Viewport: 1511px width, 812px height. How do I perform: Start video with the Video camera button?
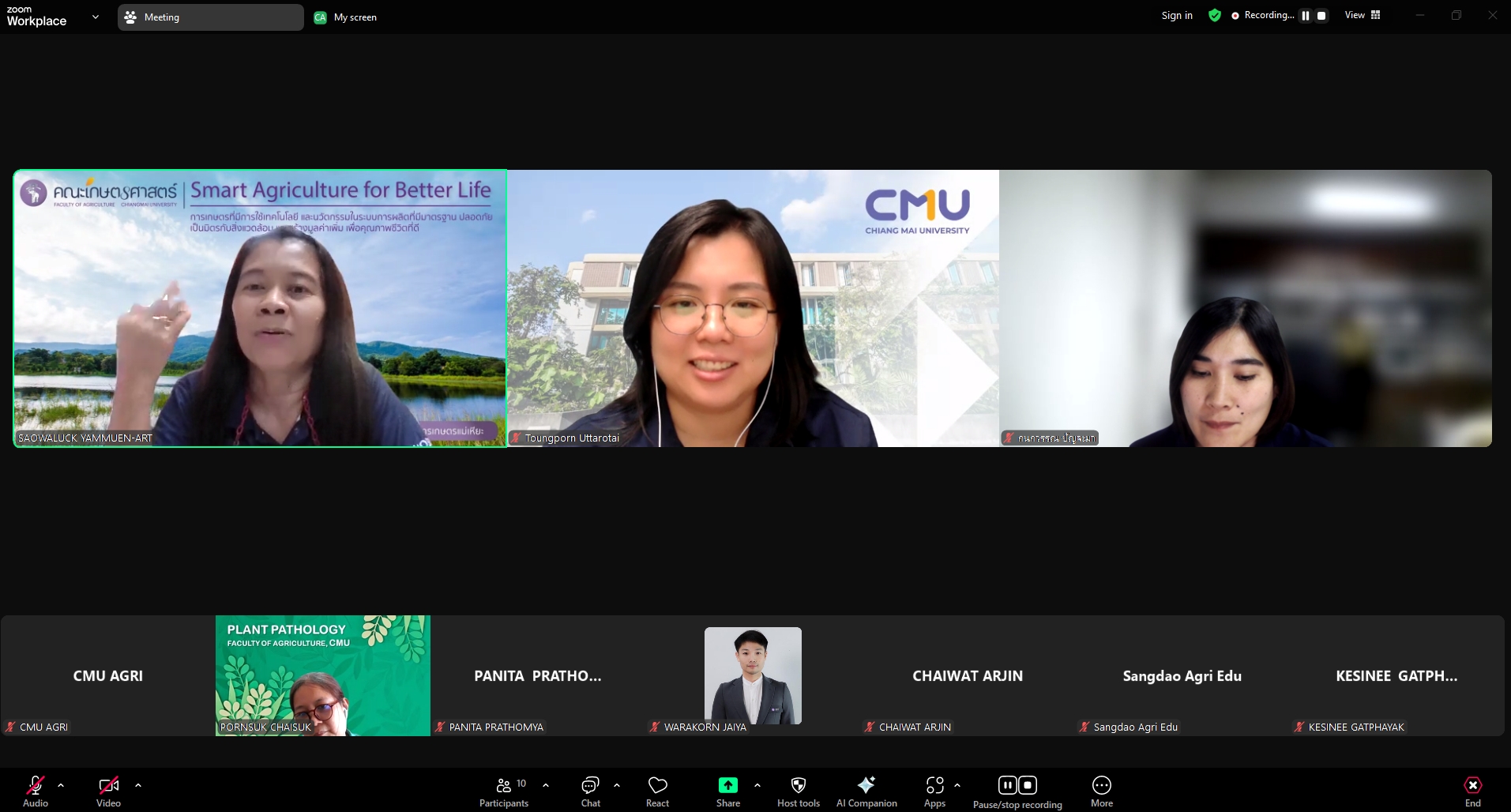point(109,791)
